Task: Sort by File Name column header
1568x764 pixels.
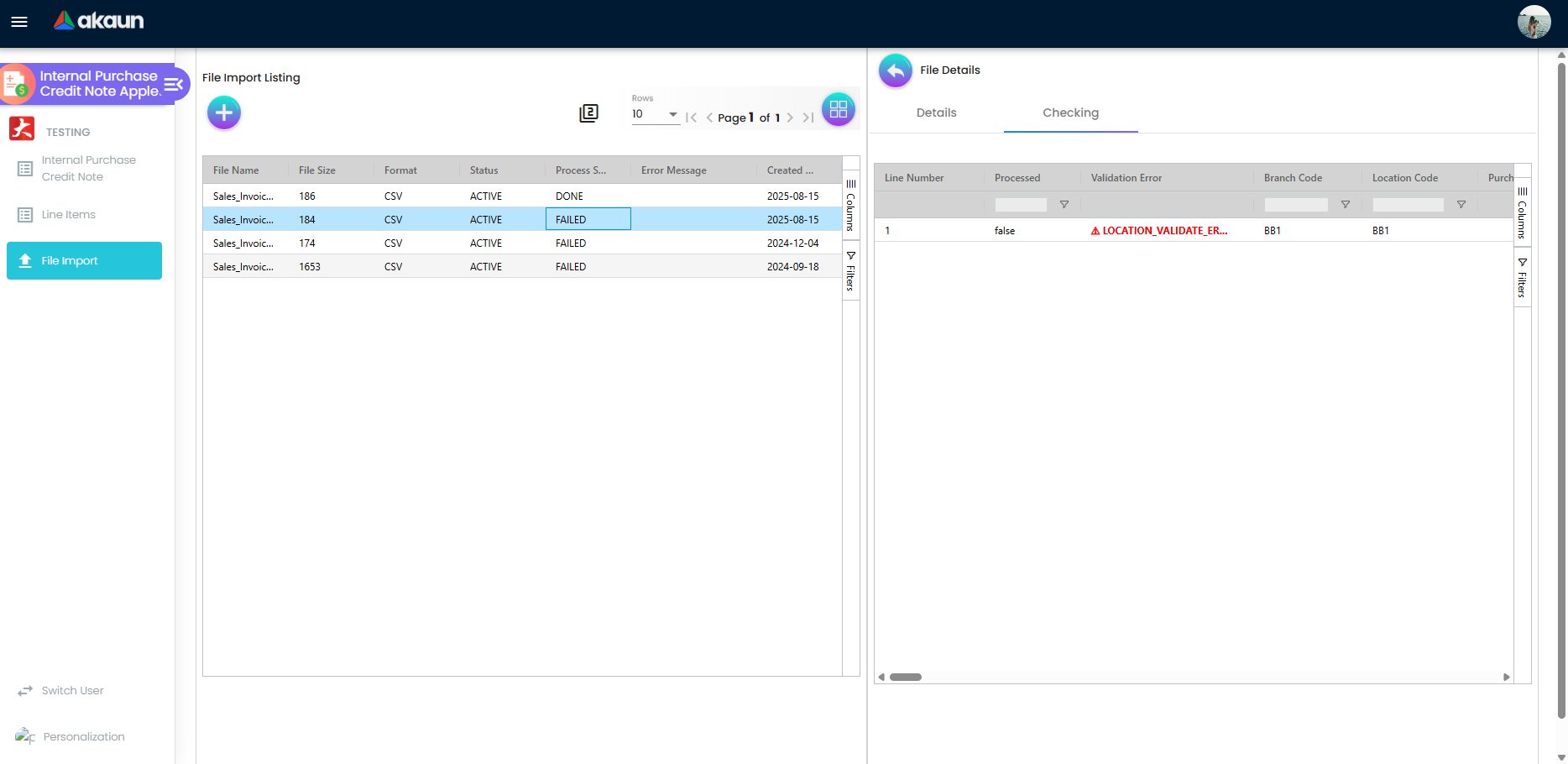Action: (x=236, y=170)
